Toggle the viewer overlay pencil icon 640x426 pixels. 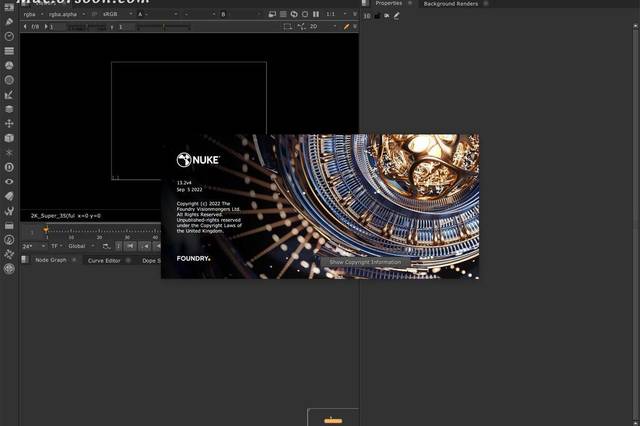point(346,27)
